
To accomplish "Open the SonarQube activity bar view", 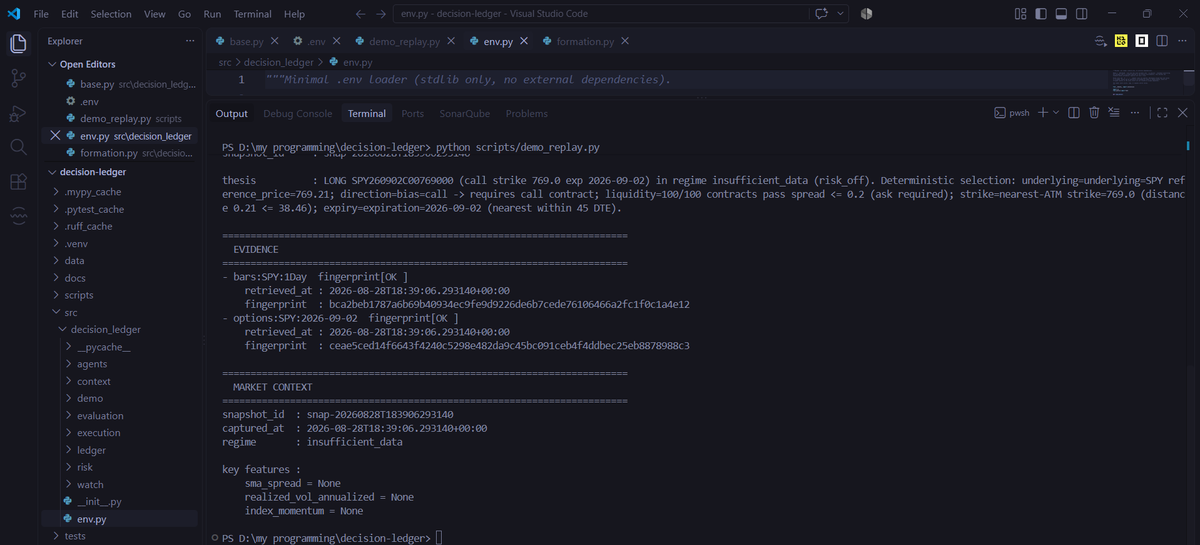I will [18, 215].
